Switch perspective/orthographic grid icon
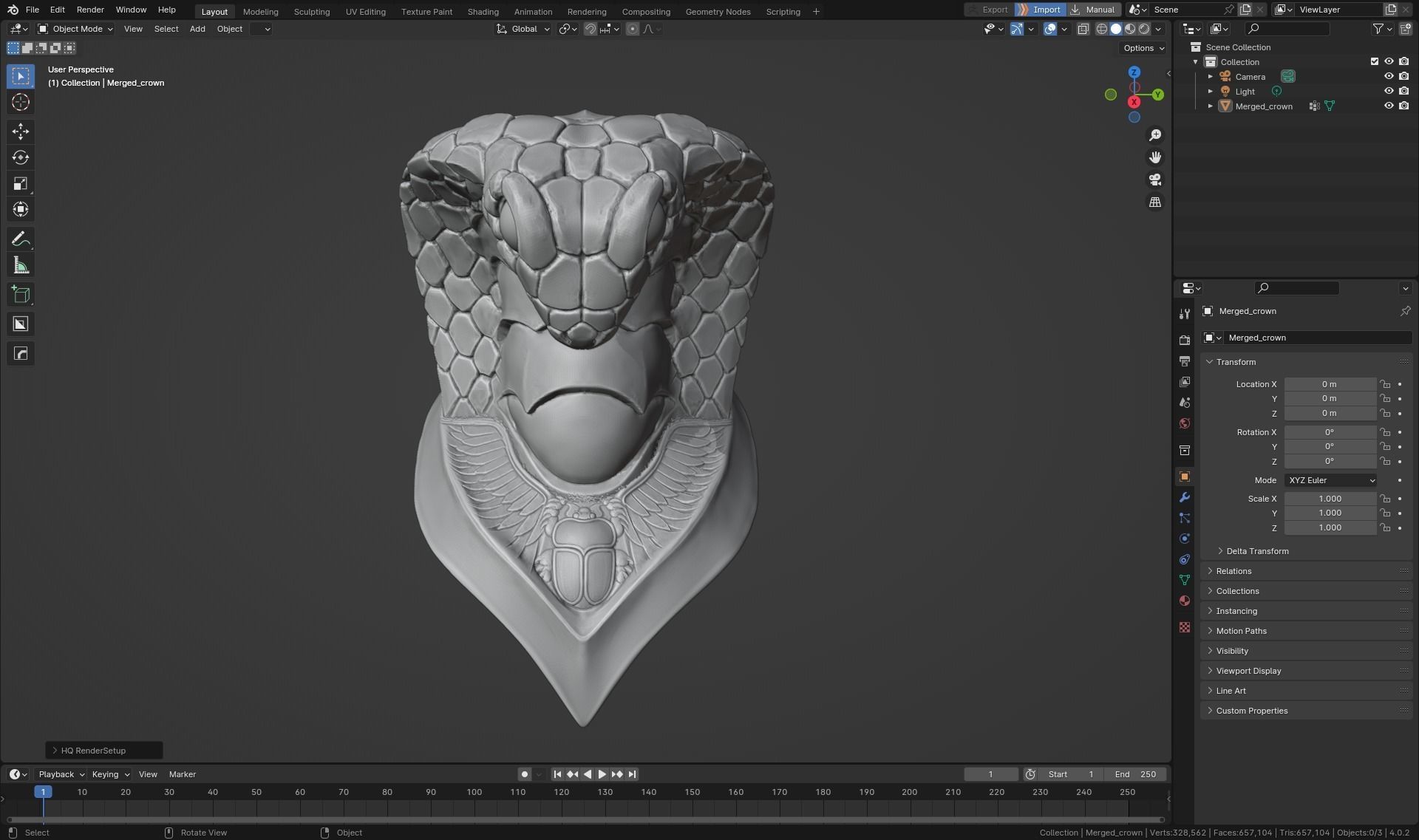The image size is (1419, 840). point(1155,202)
